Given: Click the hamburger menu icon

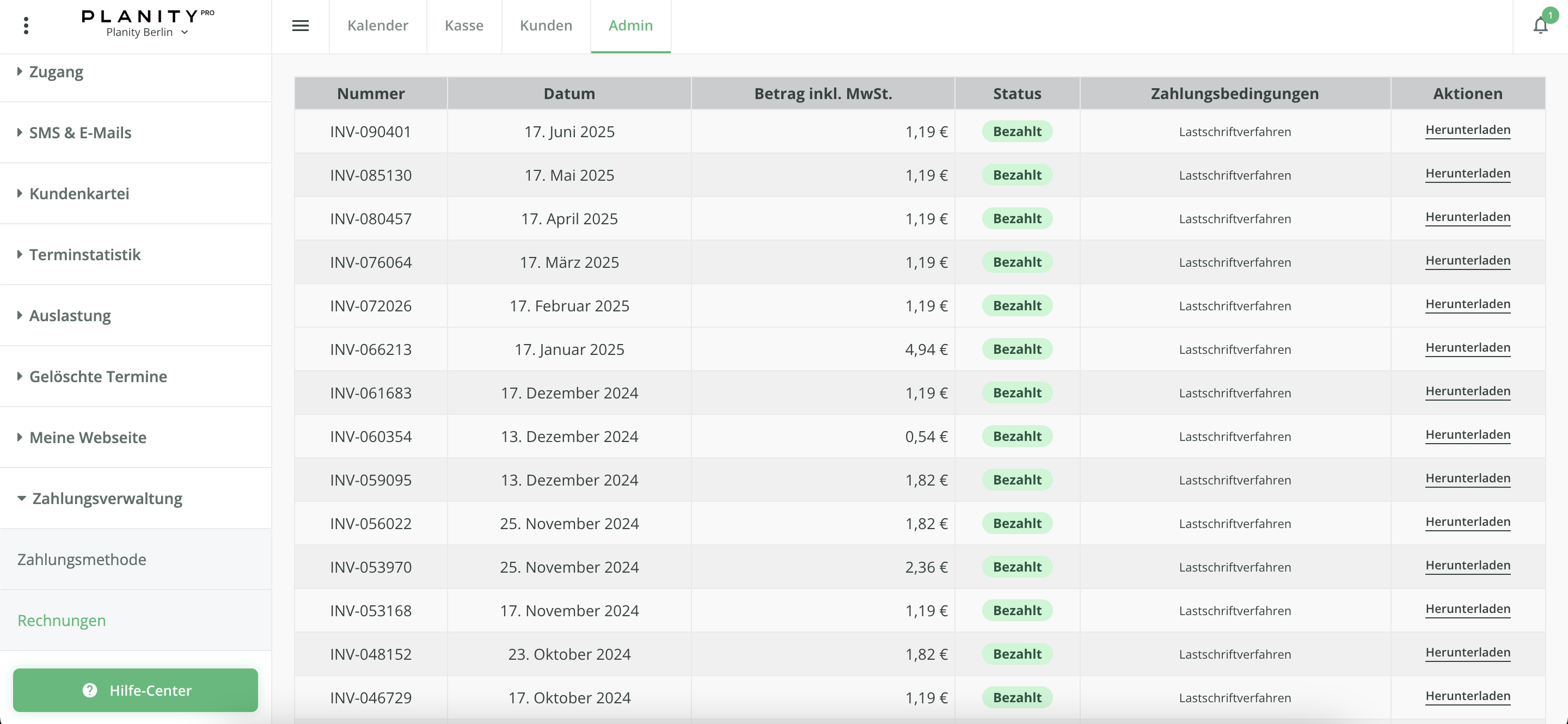Looking at the screenshot, I should [x=300, y=26].
